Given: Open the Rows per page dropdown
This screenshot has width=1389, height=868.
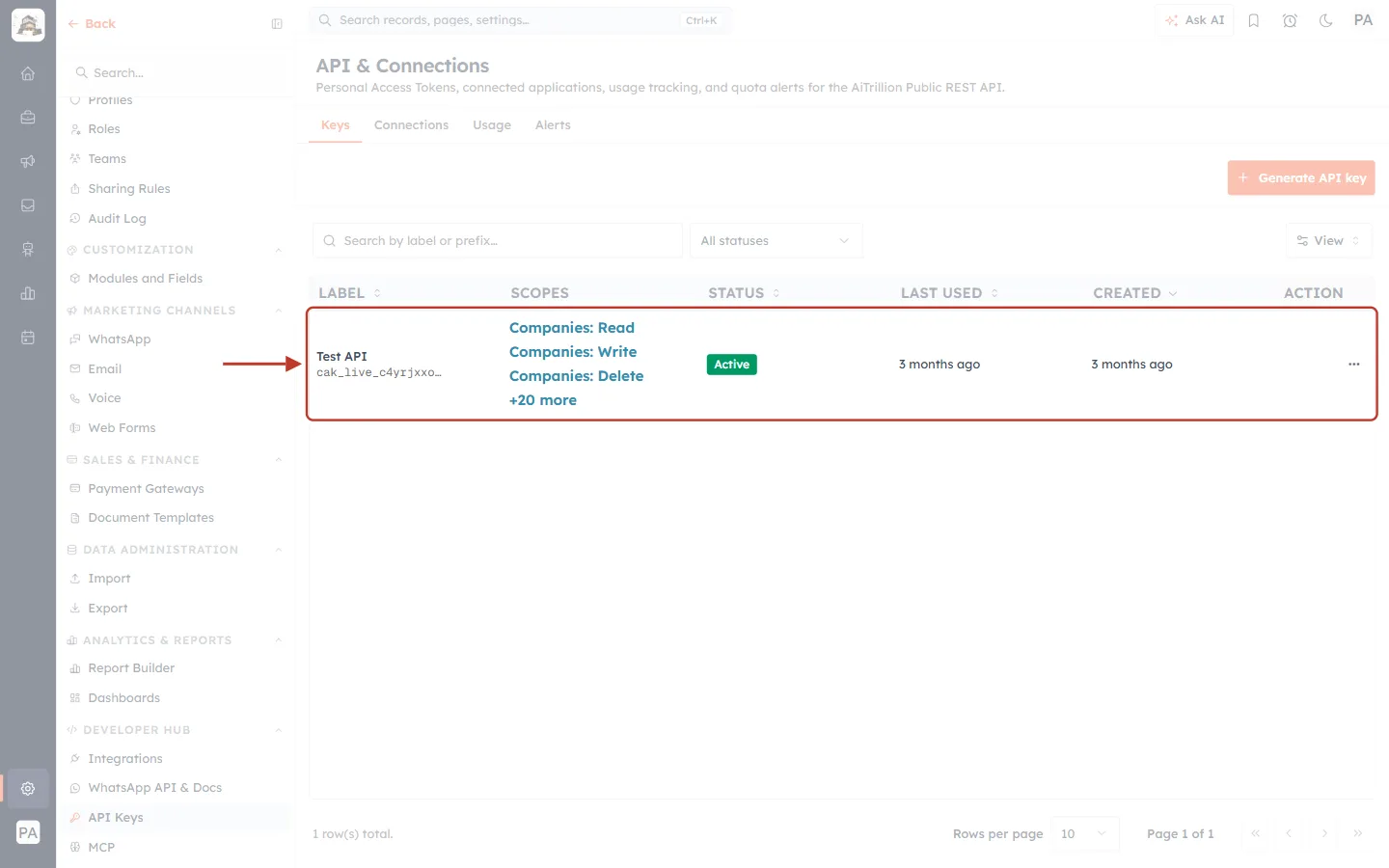Looking at the screenshot, I should (1085, 833).
